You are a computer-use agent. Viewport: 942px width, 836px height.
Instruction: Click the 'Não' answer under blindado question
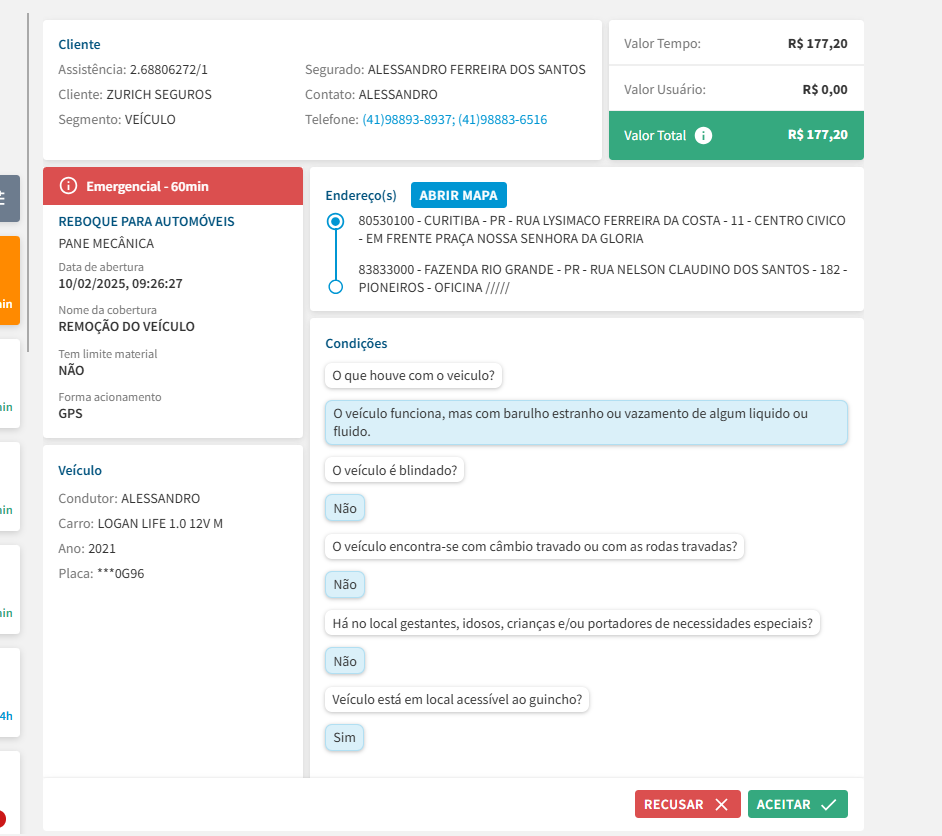tap(344, 508)
